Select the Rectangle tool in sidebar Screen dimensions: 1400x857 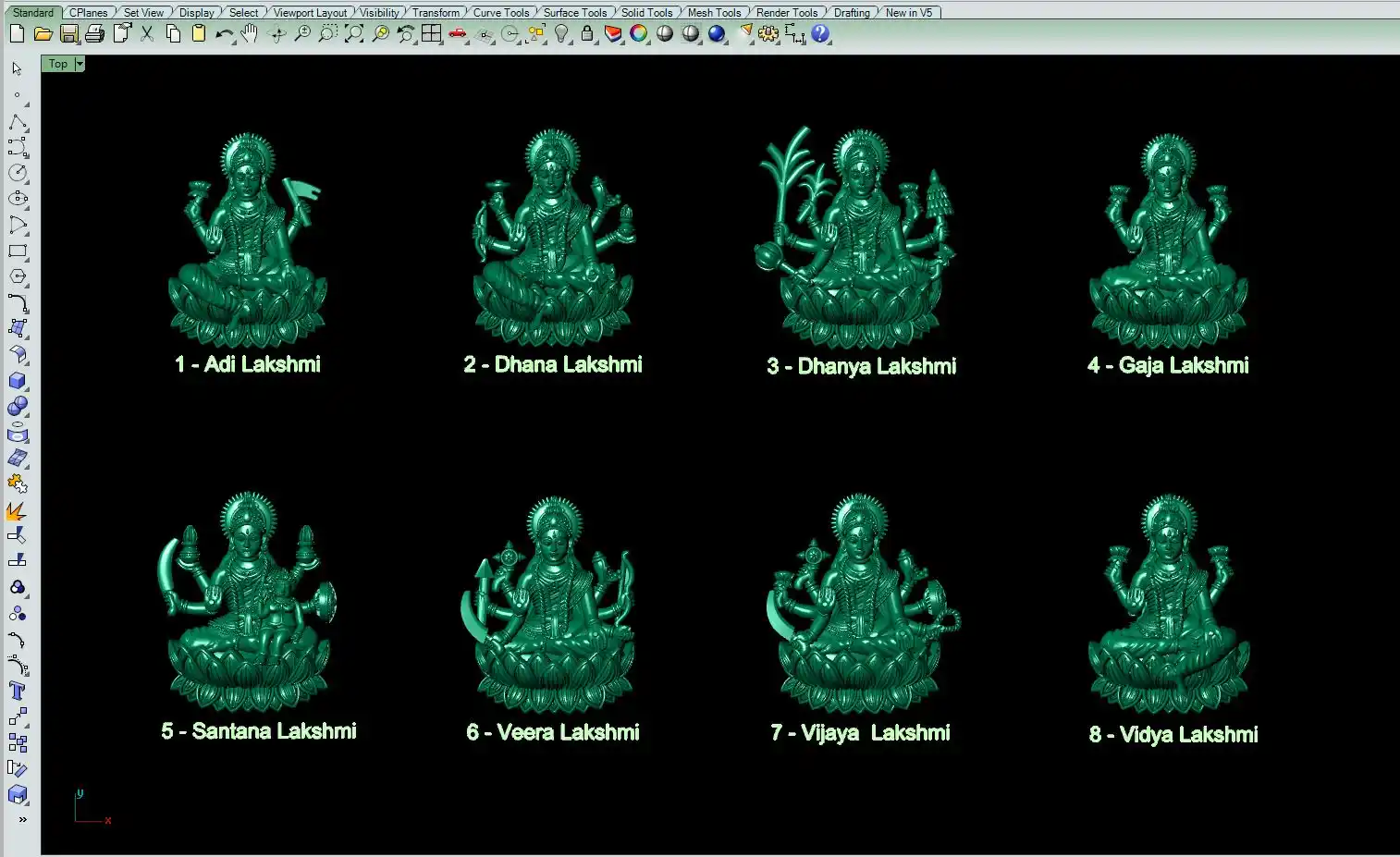click(x=18, y=251)
